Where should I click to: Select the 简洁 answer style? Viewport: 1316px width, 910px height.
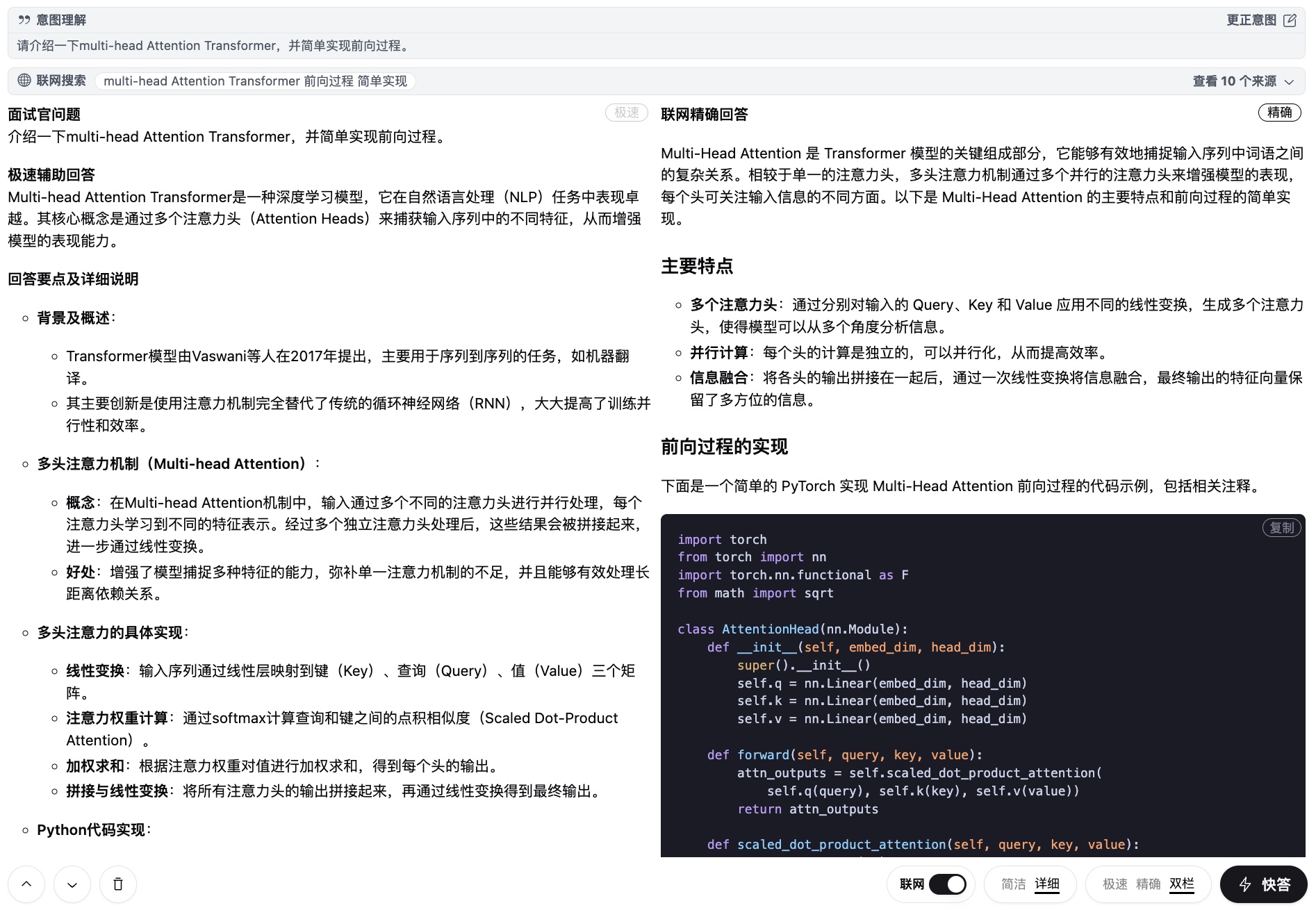[x=1014, y=884]
